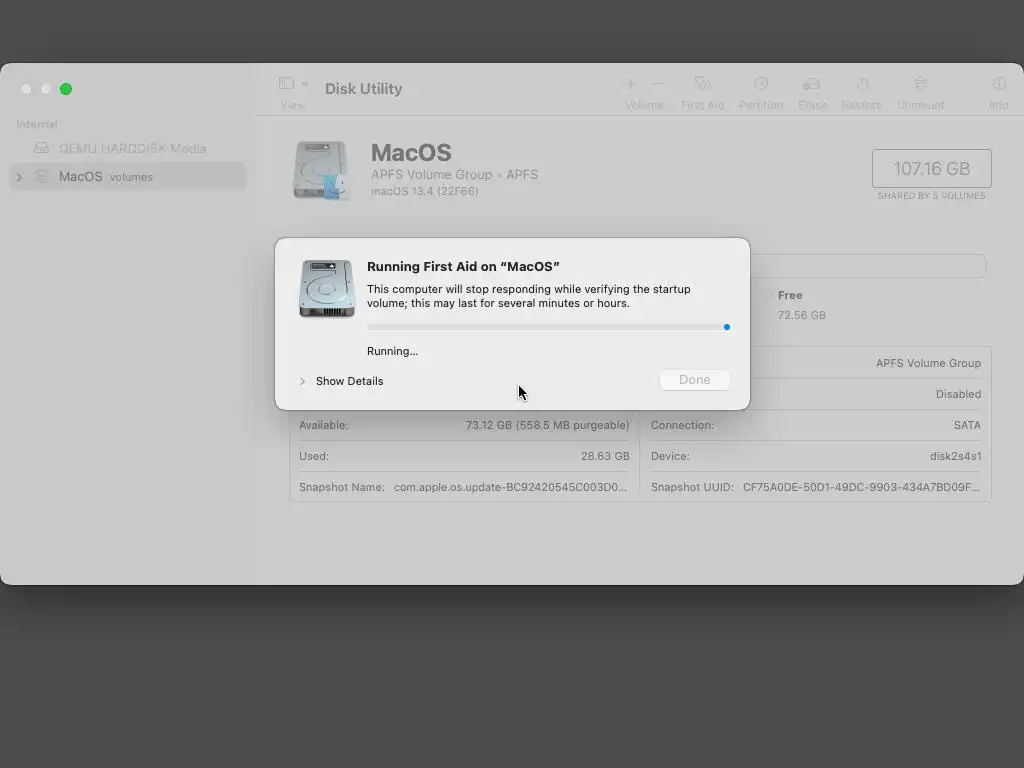The image size is (1024, 768).
Task: Click the SHARED BY 5 VOLUMES label
Action: pos(931,196)
